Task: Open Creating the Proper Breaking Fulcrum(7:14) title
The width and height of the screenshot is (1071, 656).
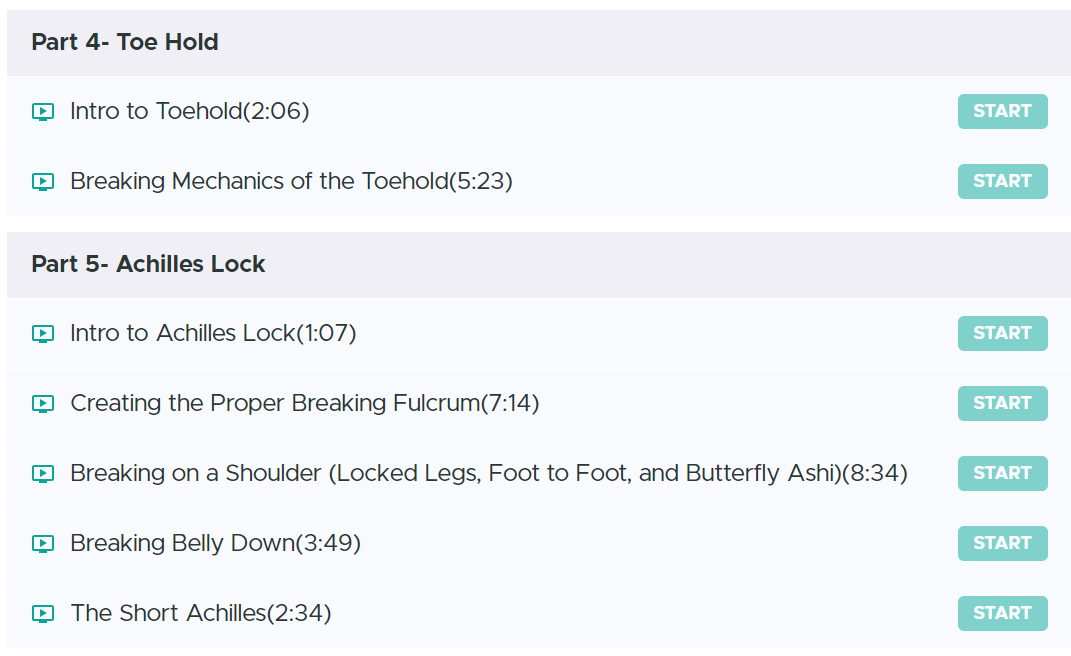Action: coord(305,404)
